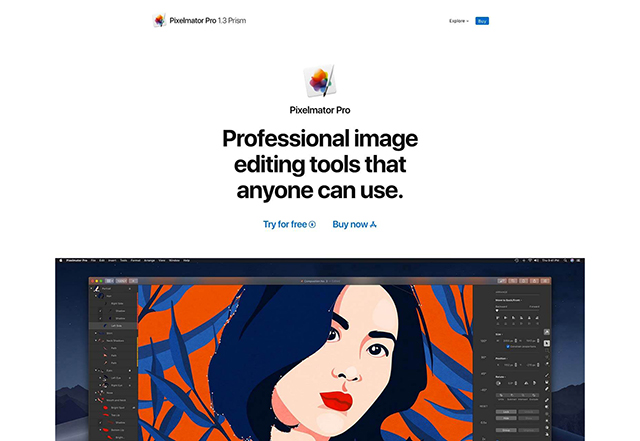Click the Hide button

point(506,418)
